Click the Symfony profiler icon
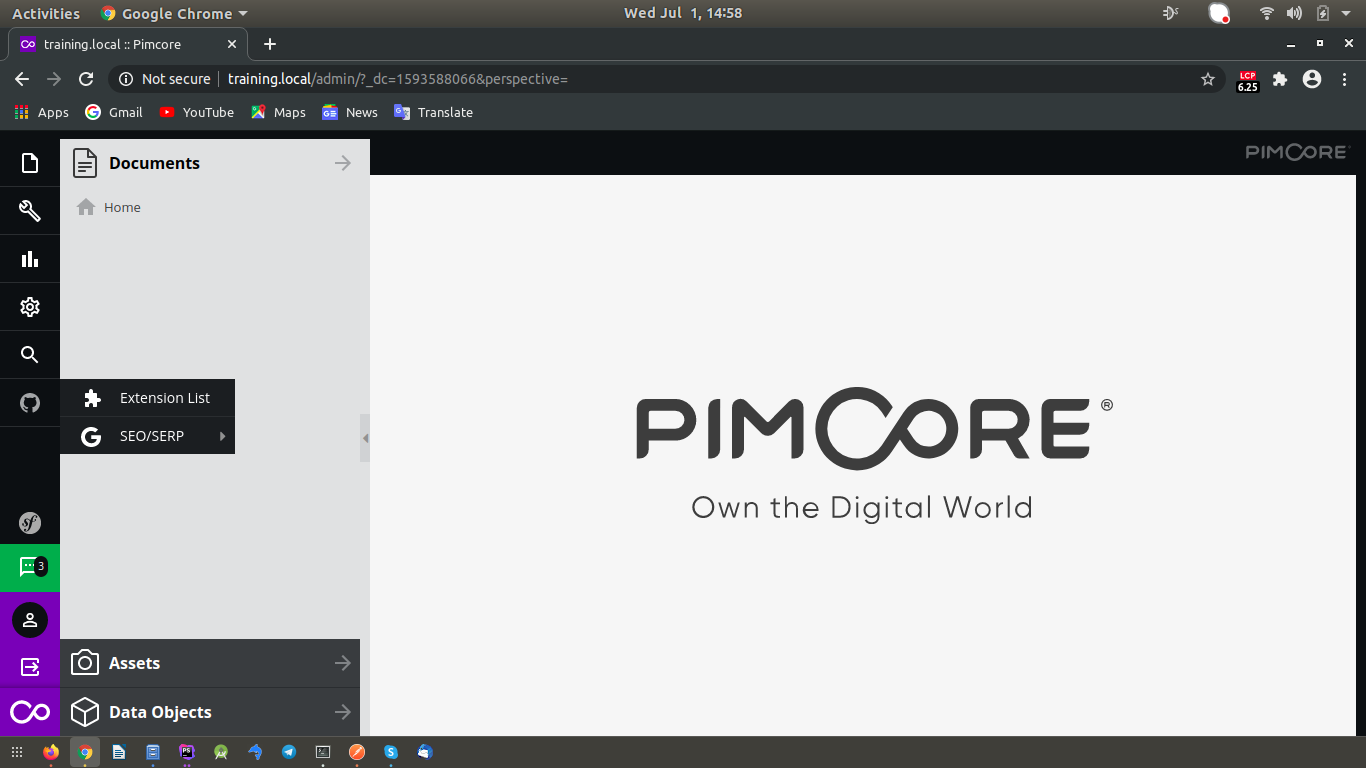 click(x=30, y=522)
